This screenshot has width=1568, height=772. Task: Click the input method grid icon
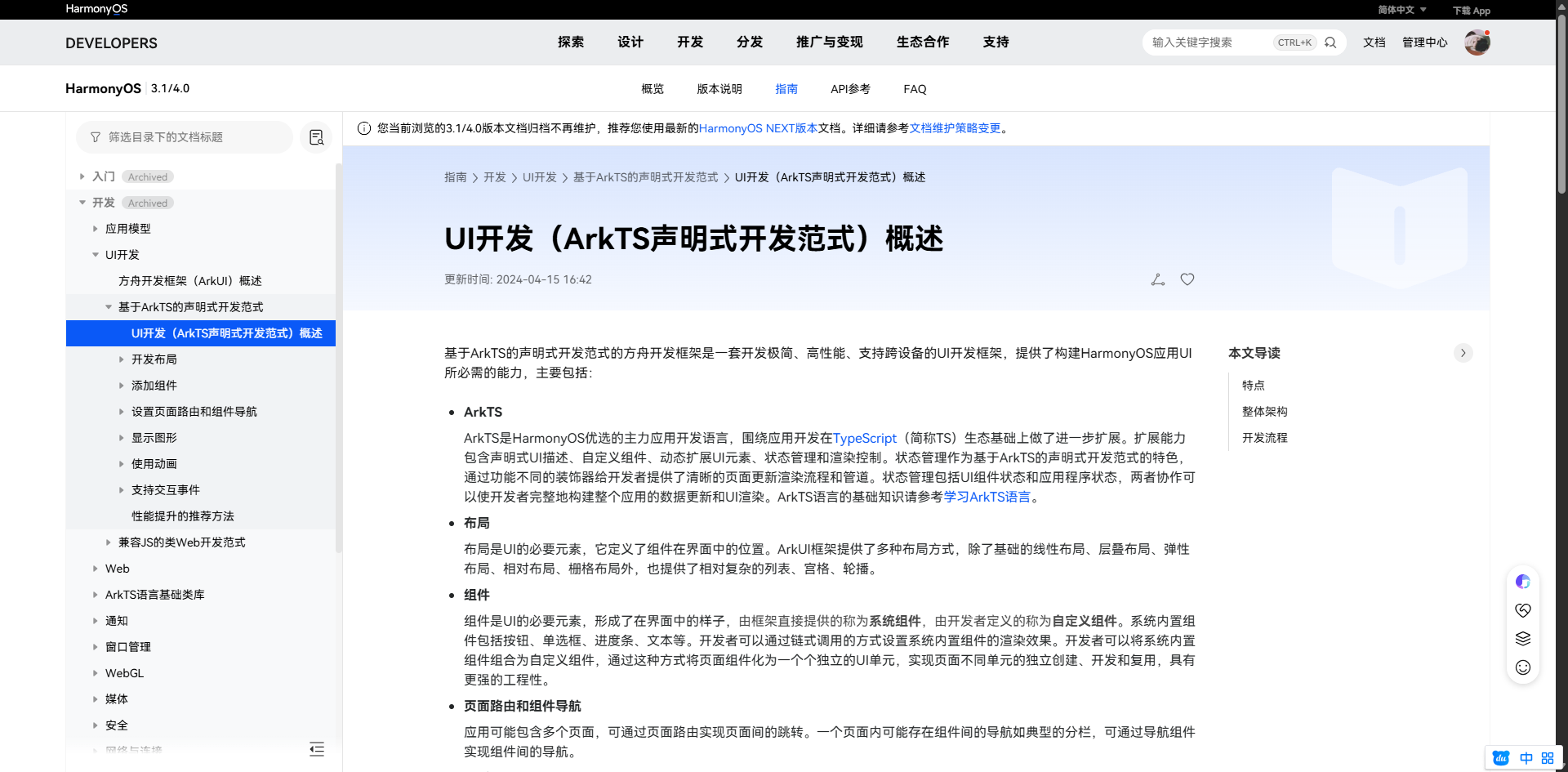(1548, 758)
